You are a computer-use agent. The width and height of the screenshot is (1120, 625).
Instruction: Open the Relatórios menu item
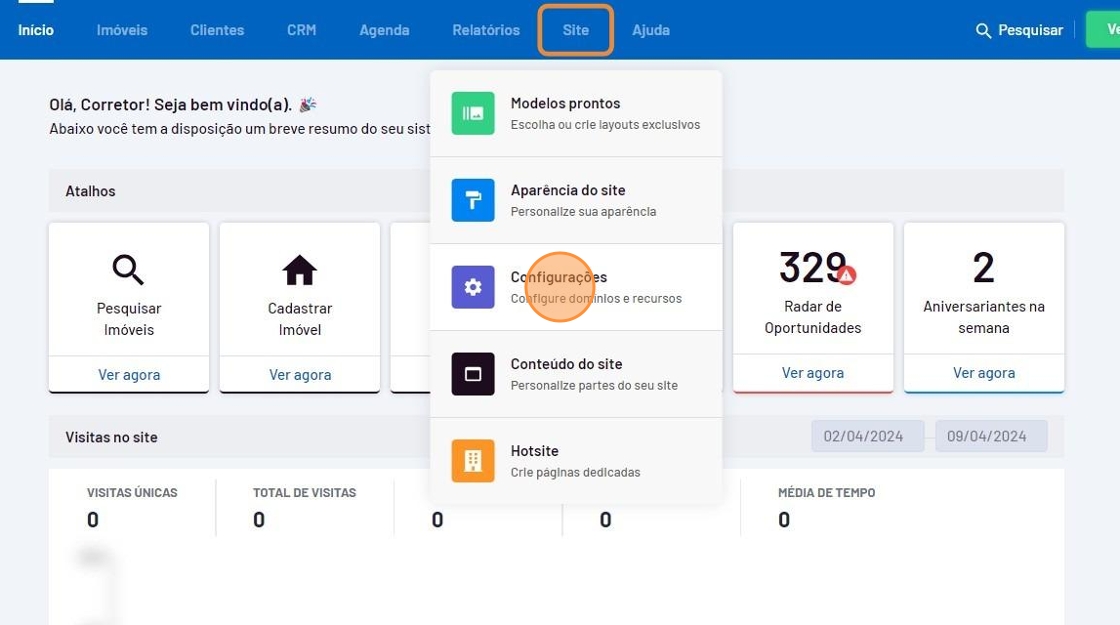click(485, 30)
